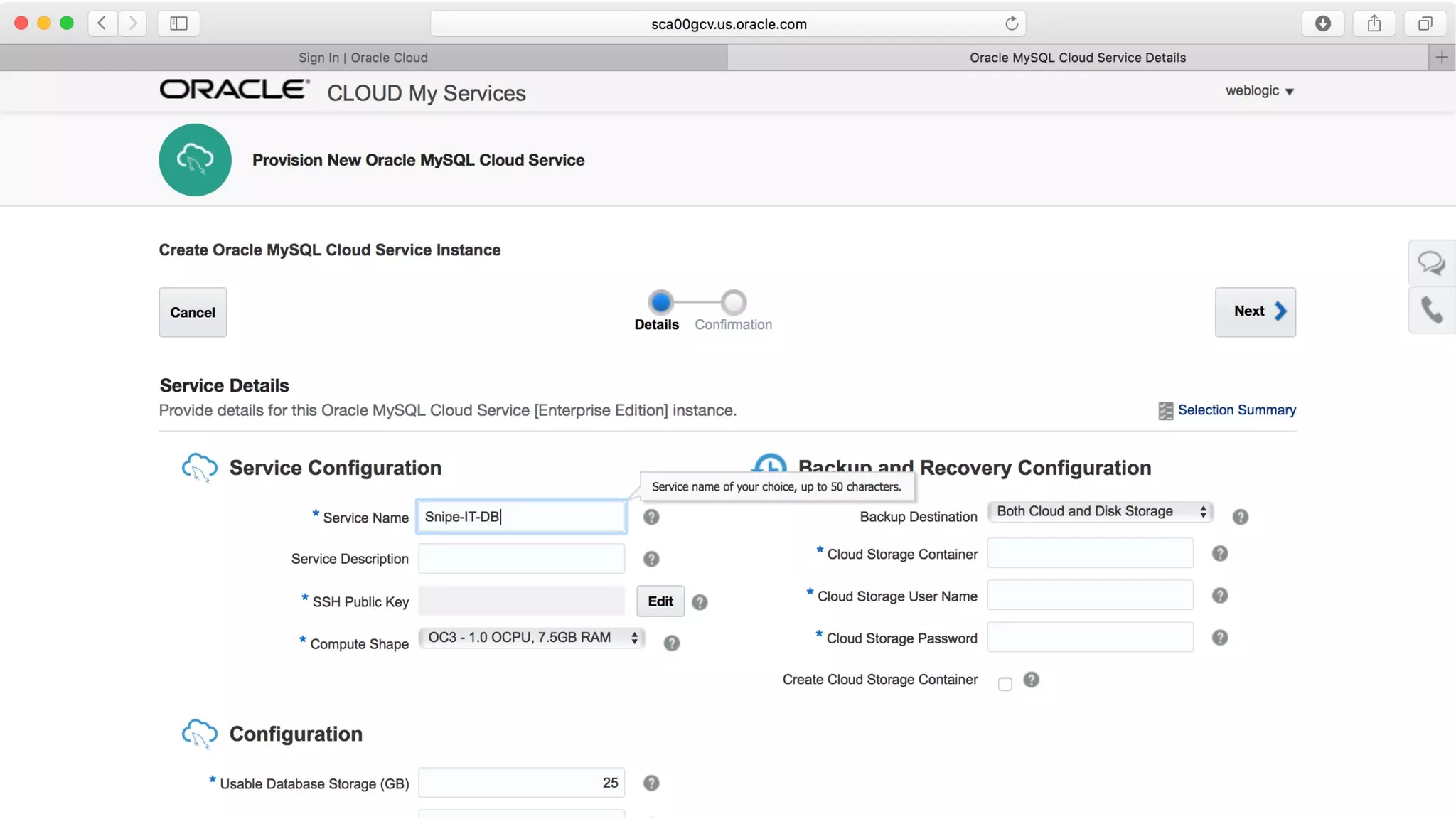Enable Create Cloud Storage Container checkbox

tap(1005, 684)
